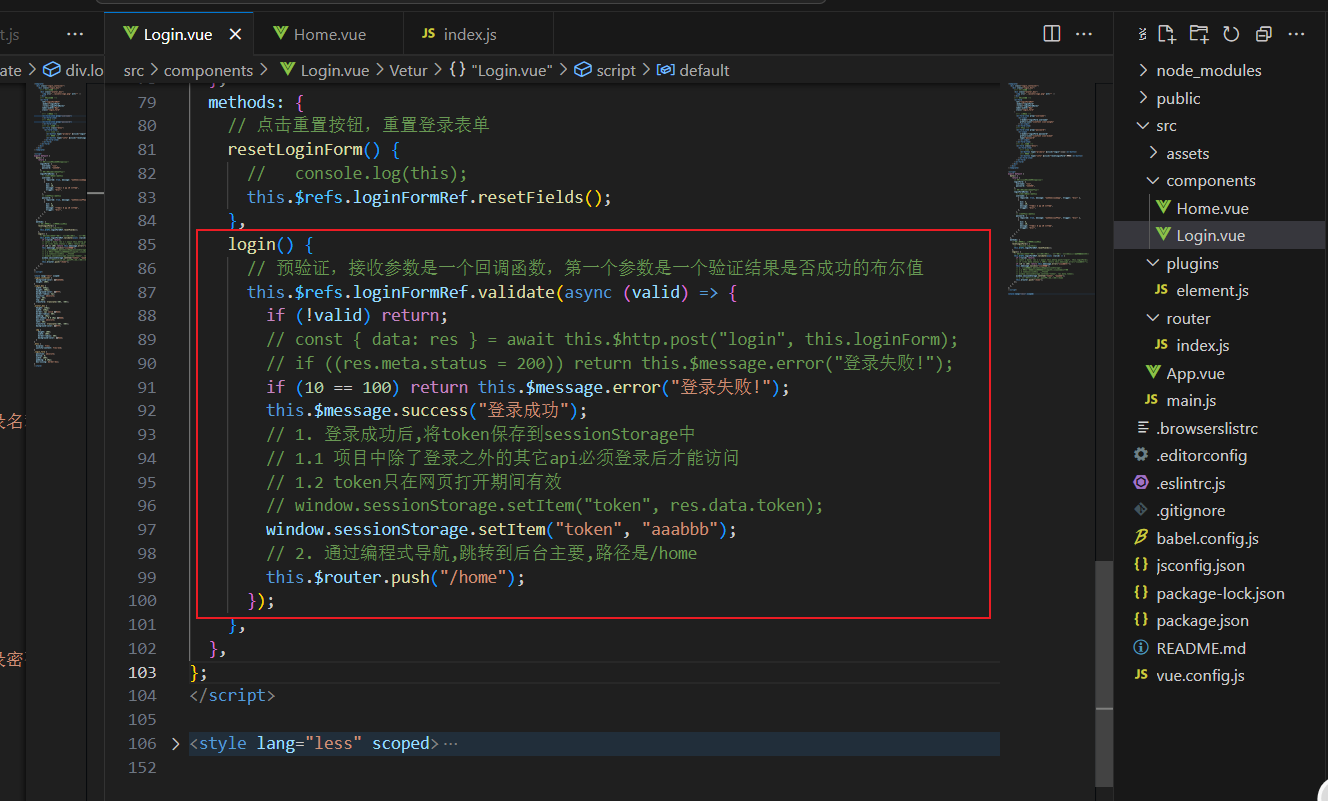1328x801 pixels.
Task: Click the script breadcrumb
Action: pos(605,70)
